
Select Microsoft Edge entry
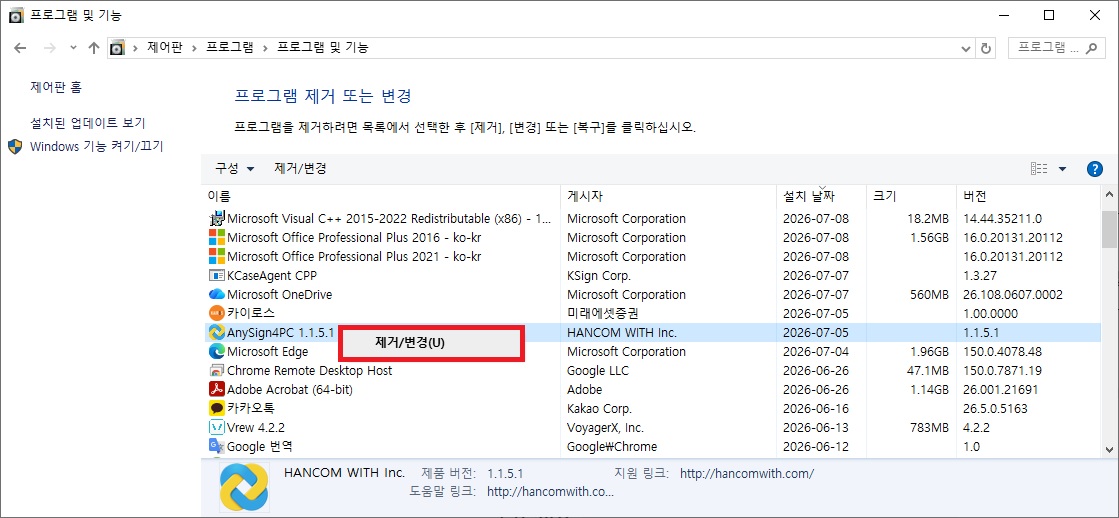[x=652, y=352]
